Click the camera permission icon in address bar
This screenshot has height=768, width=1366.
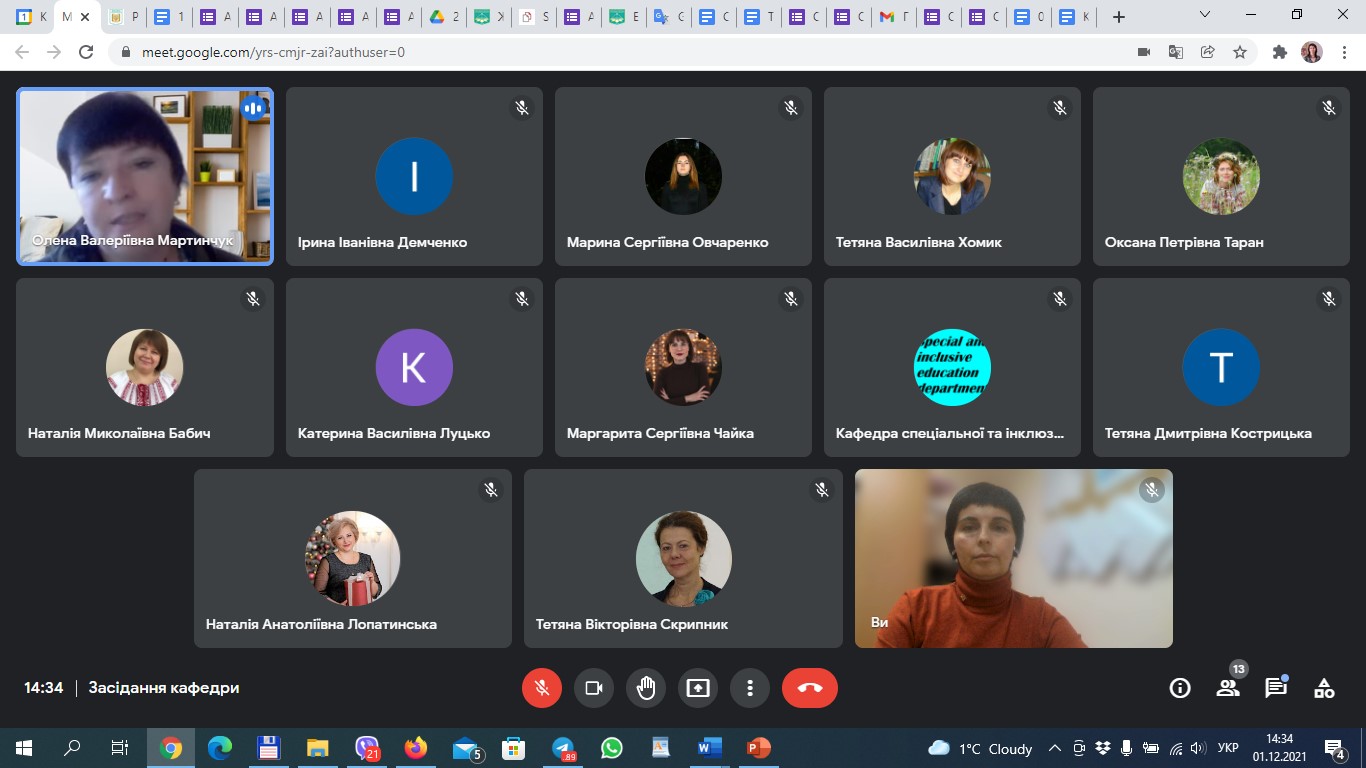[1144, 52]
